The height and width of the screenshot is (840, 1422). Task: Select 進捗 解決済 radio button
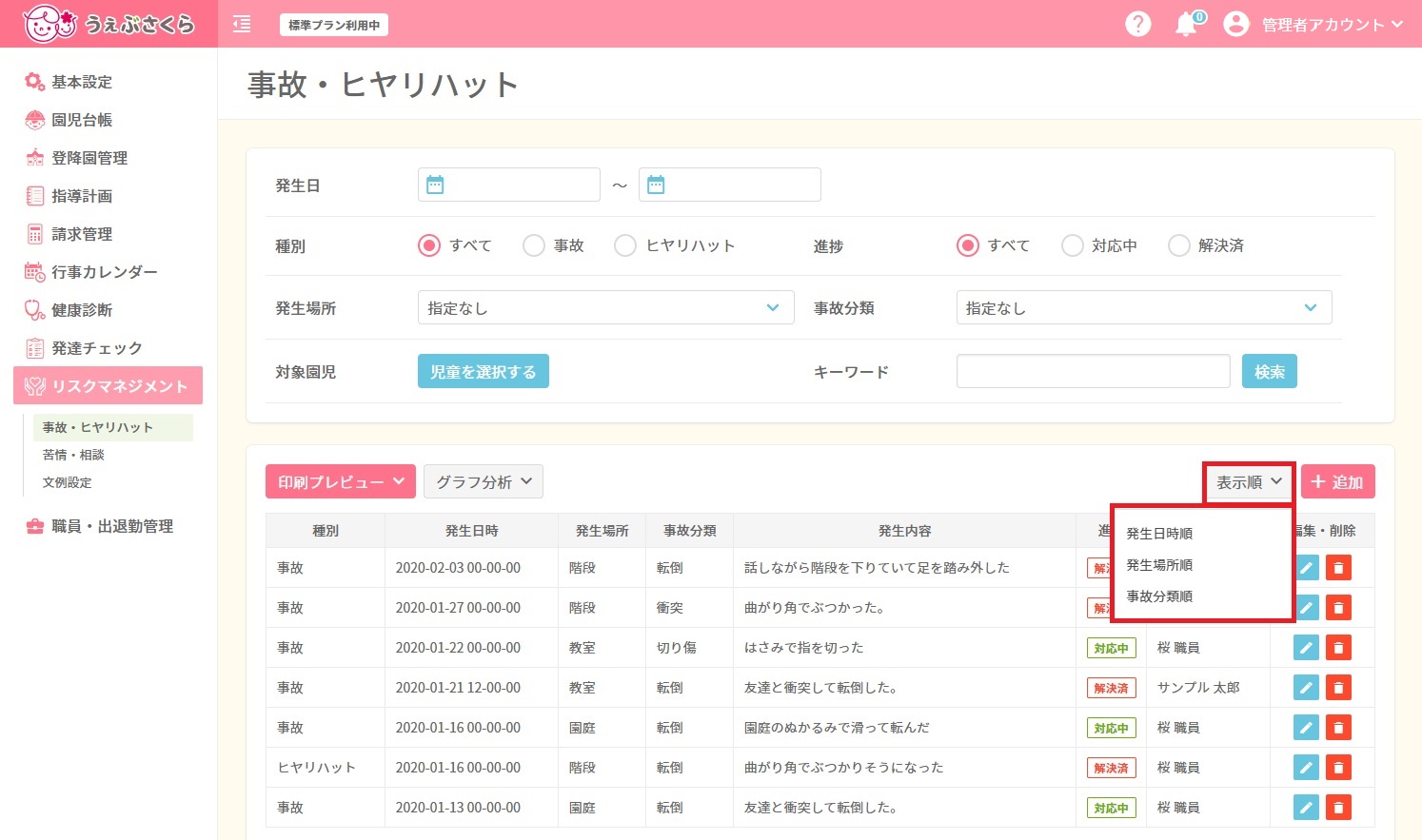[1179, 245]
